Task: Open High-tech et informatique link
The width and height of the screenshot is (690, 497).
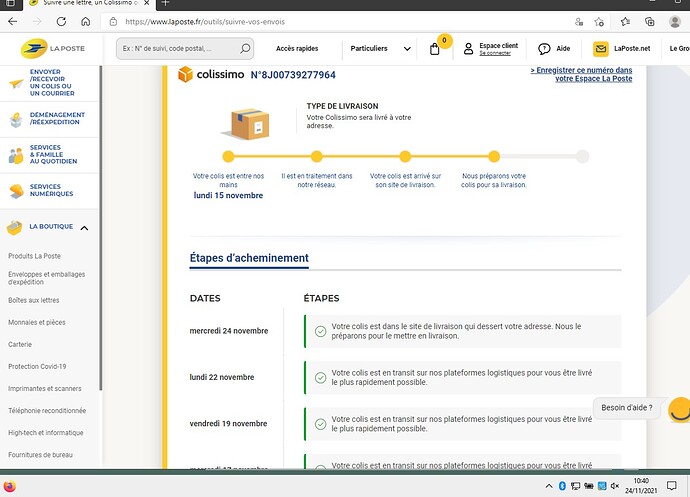Action: tap(45, 432)
